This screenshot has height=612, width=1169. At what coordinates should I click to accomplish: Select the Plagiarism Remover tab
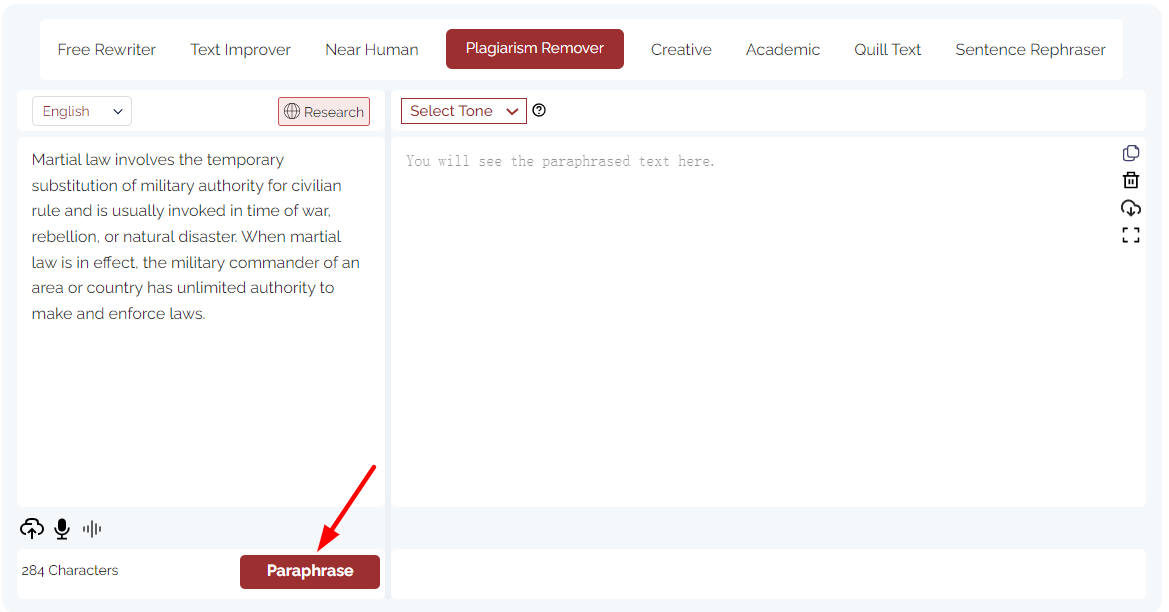pyautogui.click(x=535, y=48)
